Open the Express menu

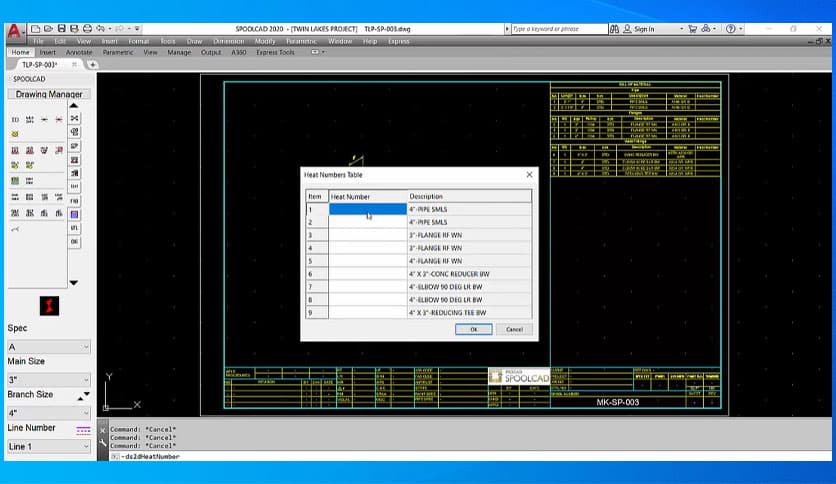[x=399, y=41]
